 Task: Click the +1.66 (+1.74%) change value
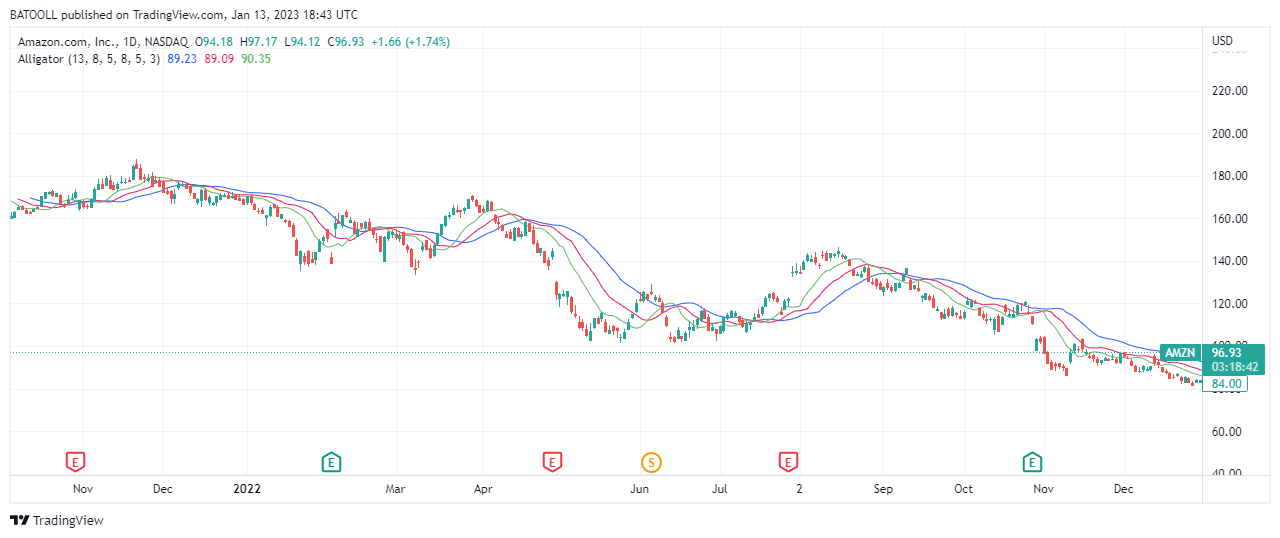click(410, 42)
